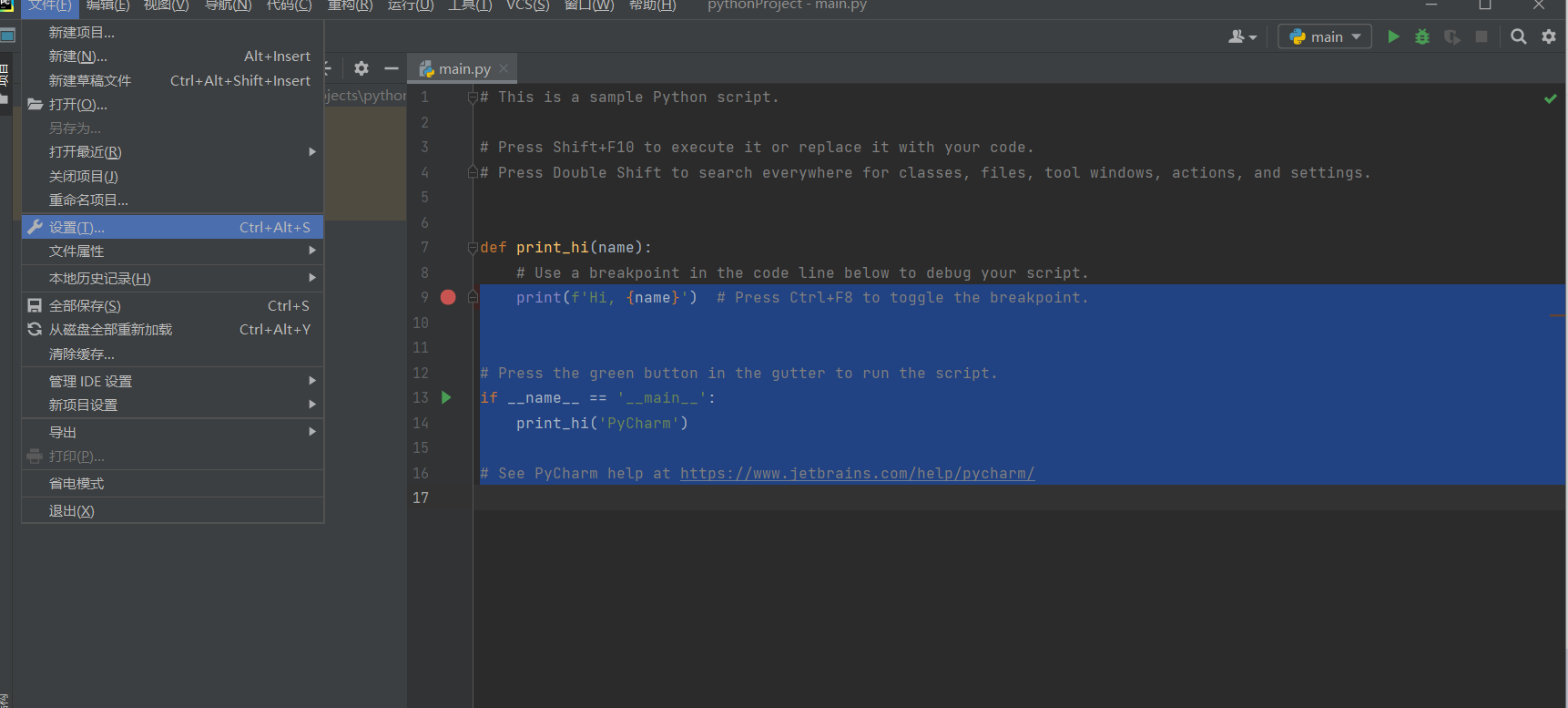Open the 工具(T) menu
Screen dimensions: 1568x708
click(470, 6)
